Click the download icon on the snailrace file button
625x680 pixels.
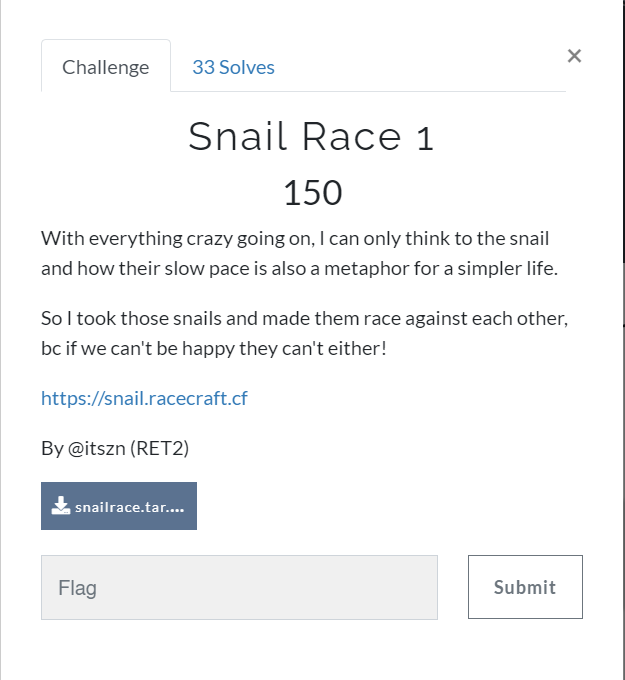(60, 506)
